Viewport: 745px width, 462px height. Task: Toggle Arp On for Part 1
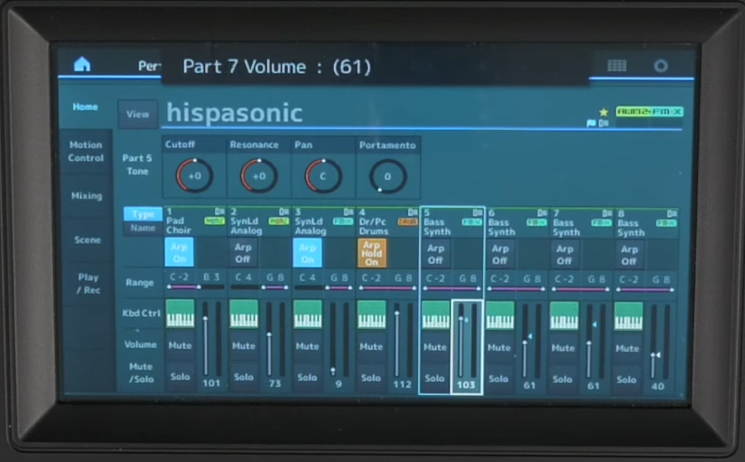(x=180, y=252)
